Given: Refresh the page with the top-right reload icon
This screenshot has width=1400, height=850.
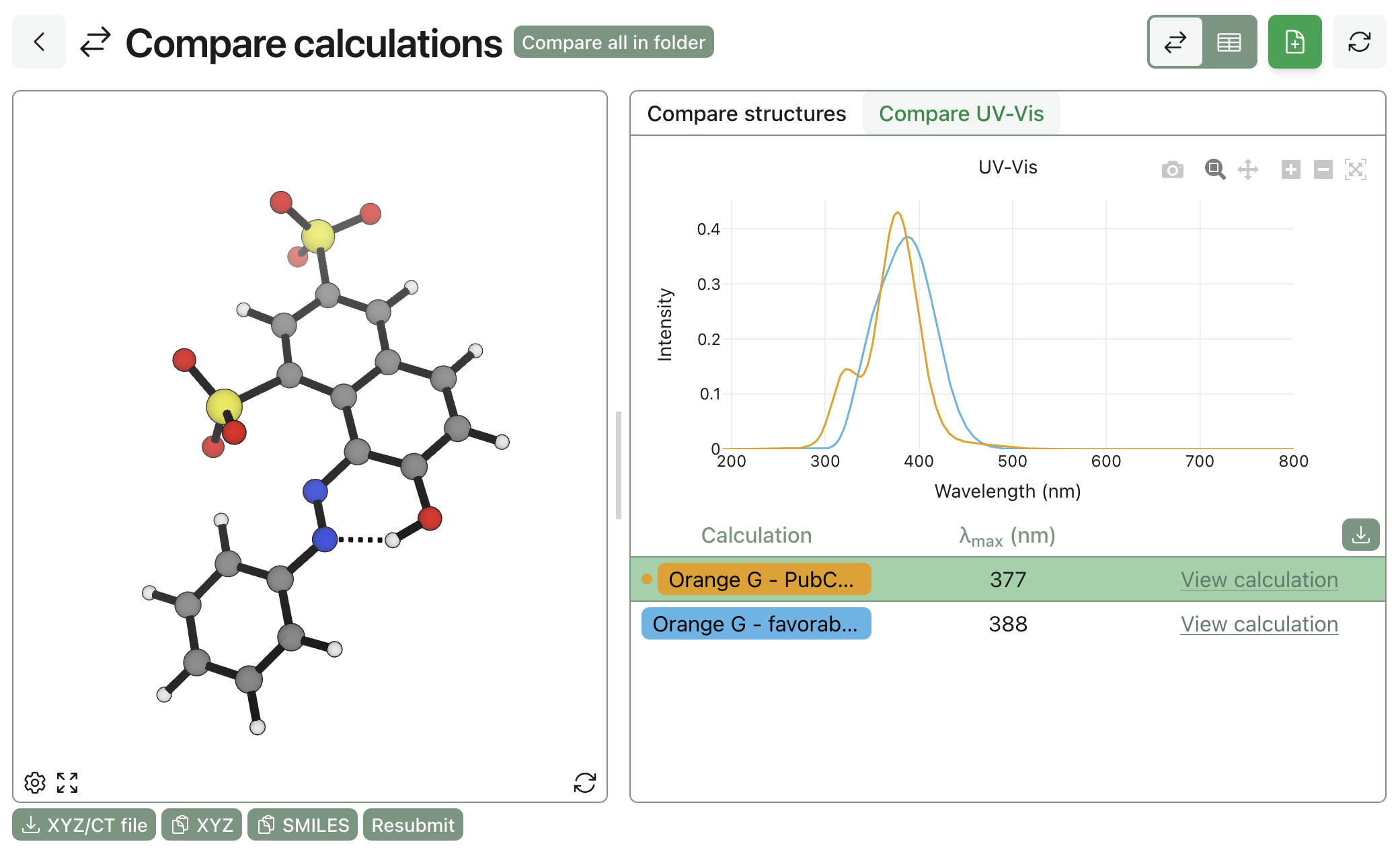Looking at the screenshot, I should point(1359,42).
